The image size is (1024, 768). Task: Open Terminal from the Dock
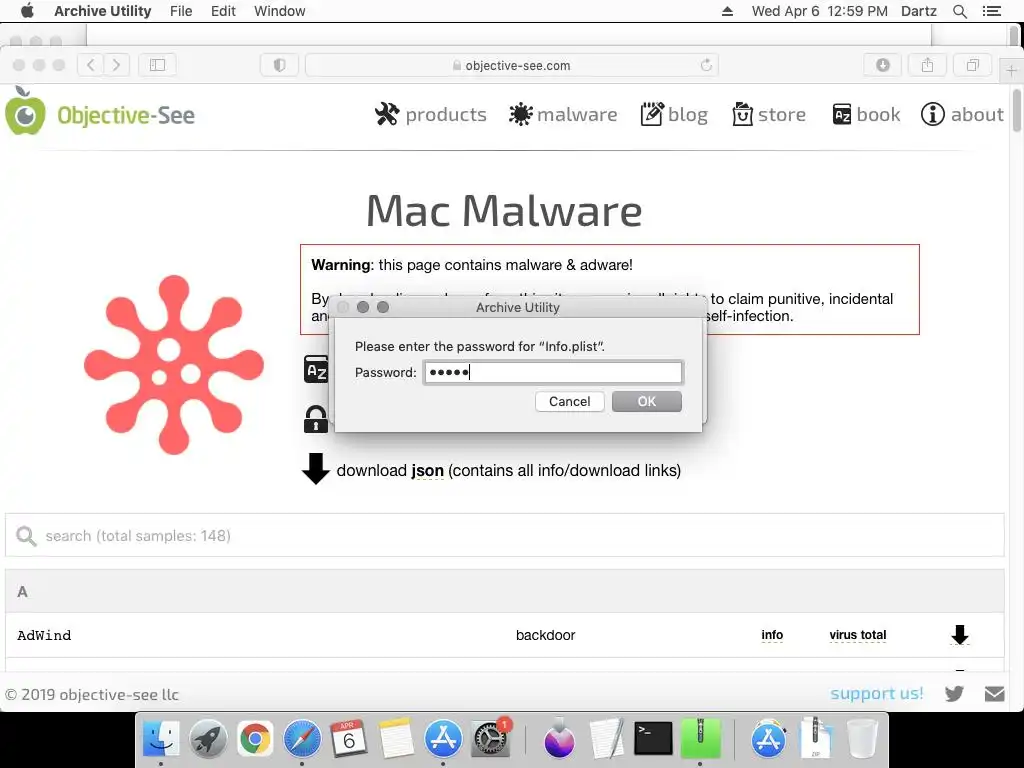(653, 738)
